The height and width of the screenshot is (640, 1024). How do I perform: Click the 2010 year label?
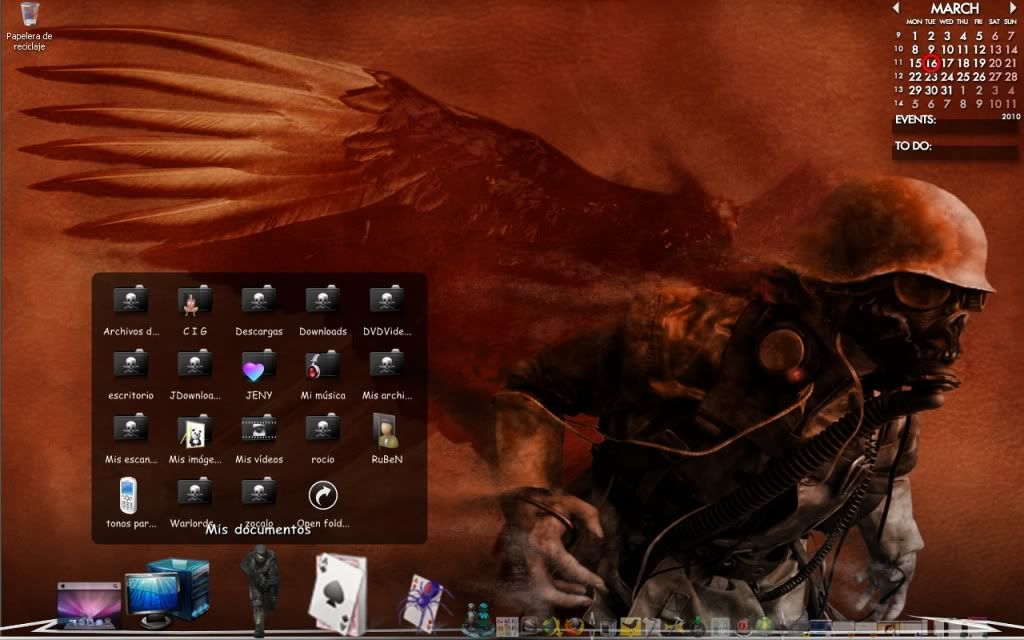[1010, 116]
